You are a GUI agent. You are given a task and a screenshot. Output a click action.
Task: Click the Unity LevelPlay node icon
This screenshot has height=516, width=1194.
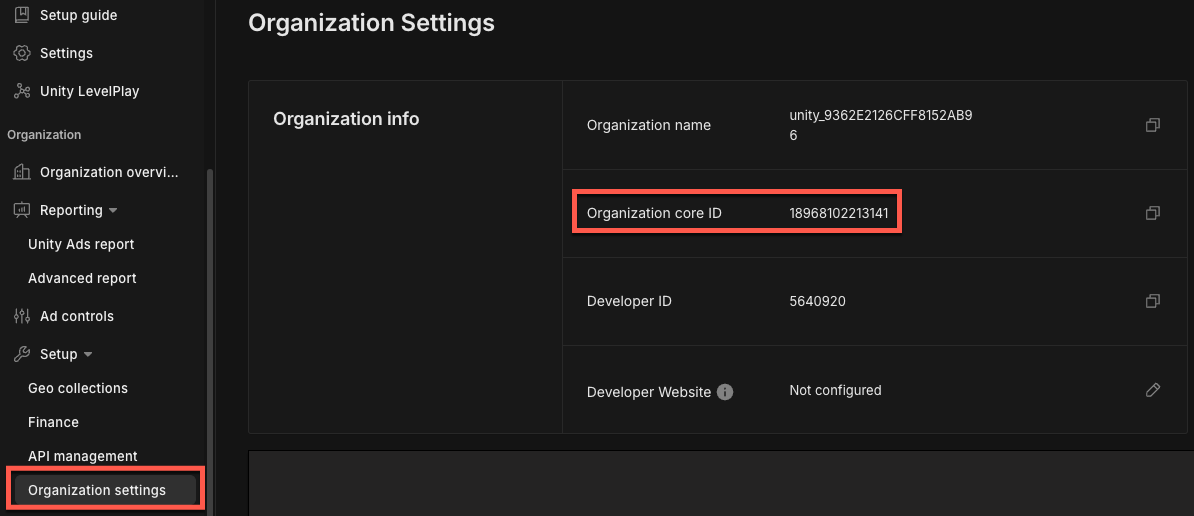click(x=21, y=91)
